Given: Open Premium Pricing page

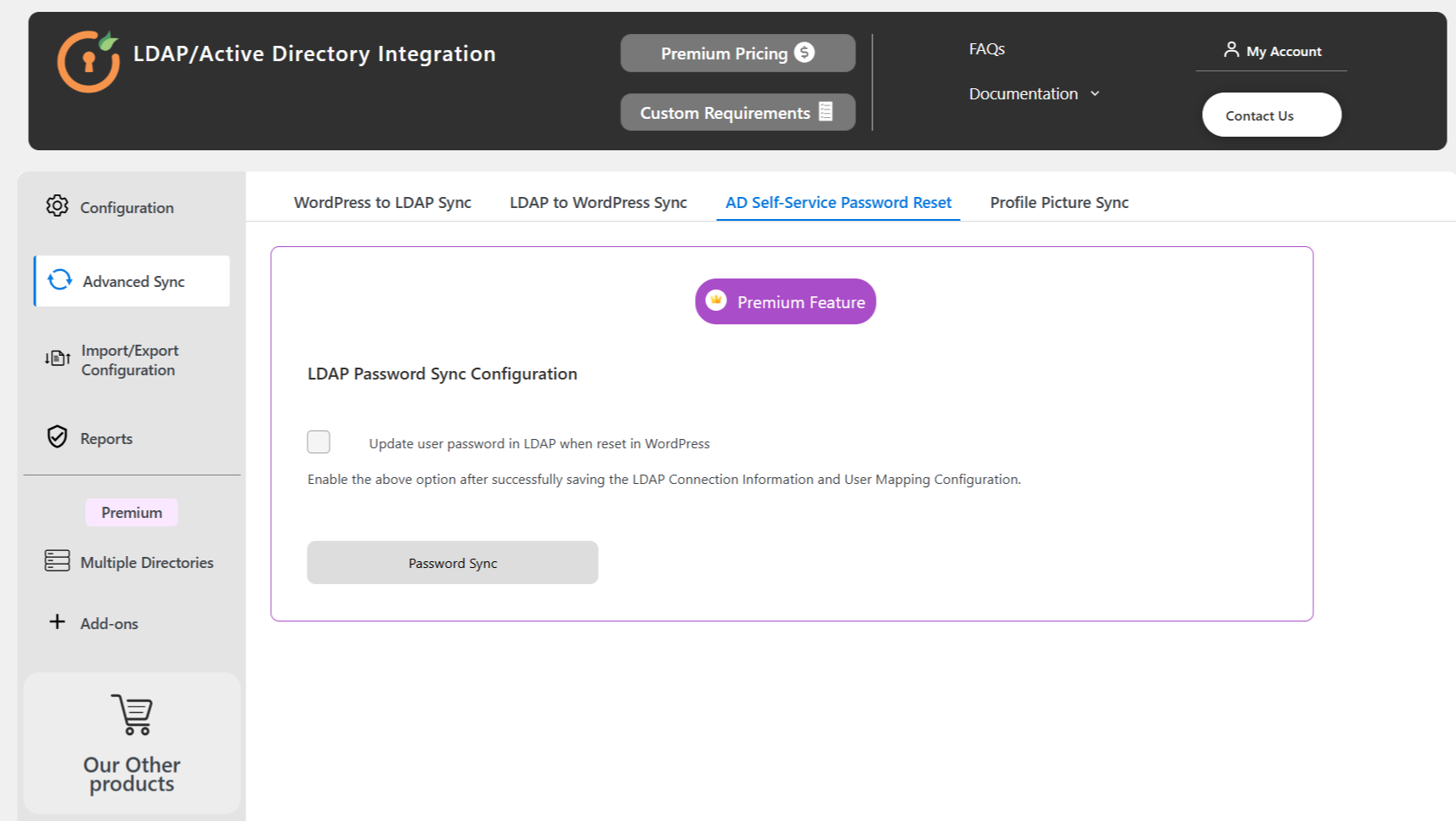Looking at the screenshot, I should coord(737,53).
